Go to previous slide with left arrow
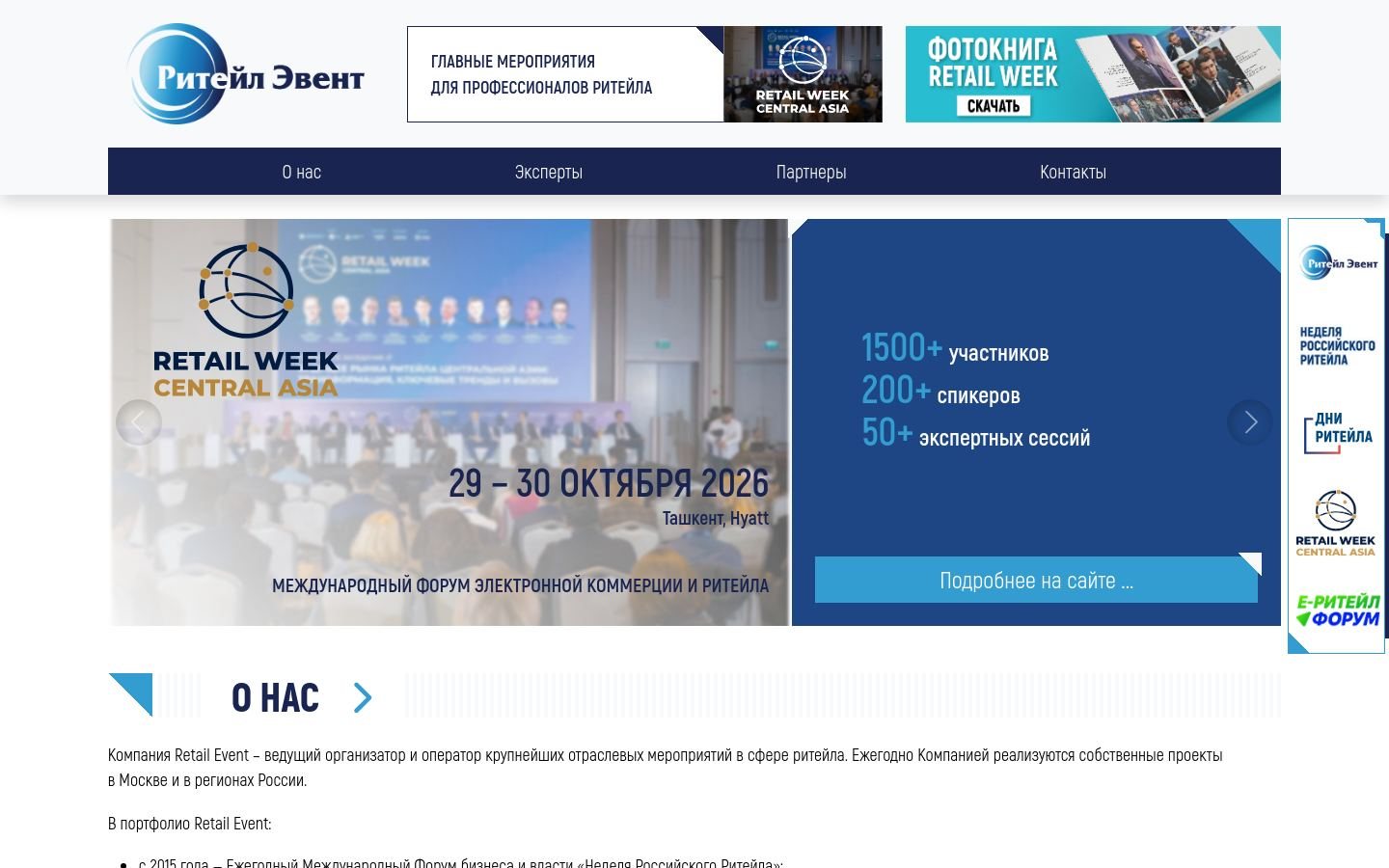This screenshot has height=868, width=1389. pyautogui.click(x=139, y=422)
